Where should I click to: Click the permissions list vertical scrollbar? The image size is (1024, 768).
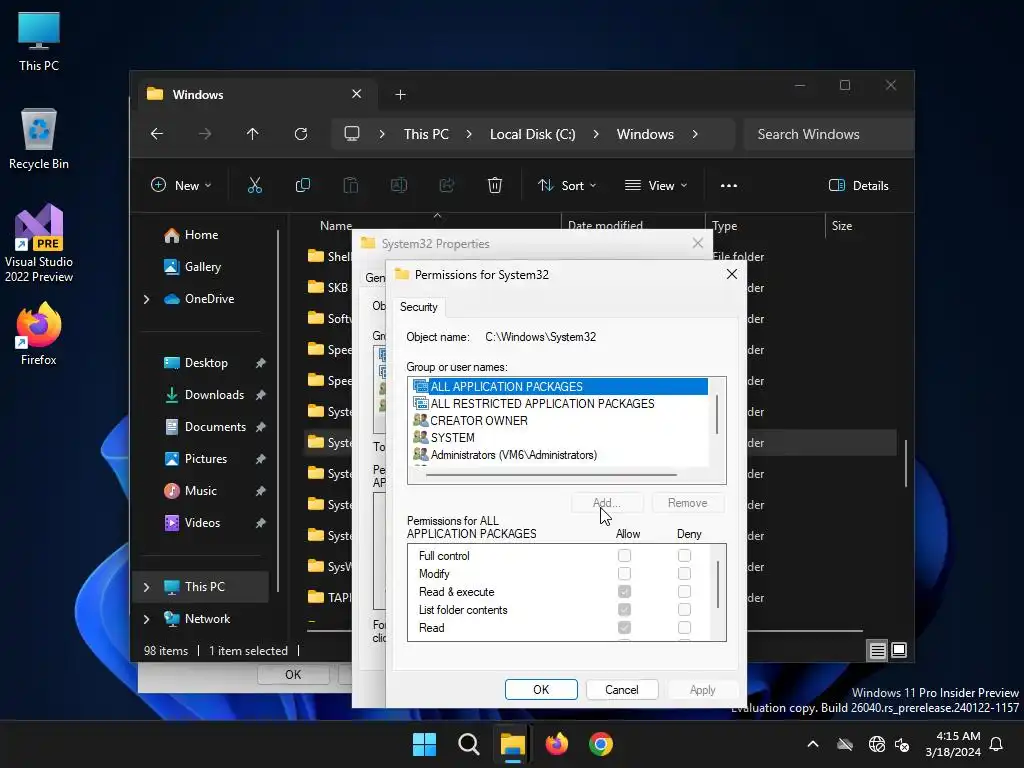(718, 584)
